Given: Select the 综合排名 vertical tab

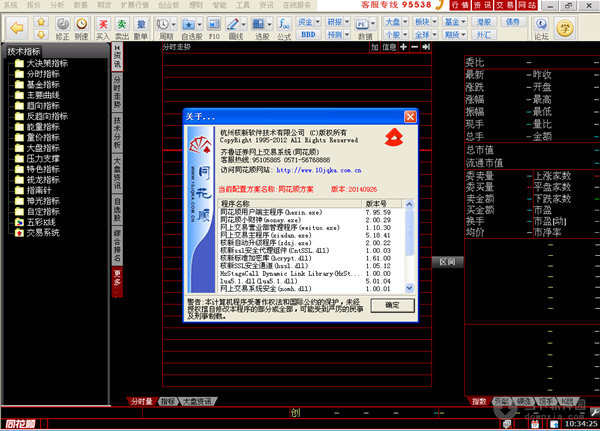Looking at the screenshot, I should [x=117, y=246].
